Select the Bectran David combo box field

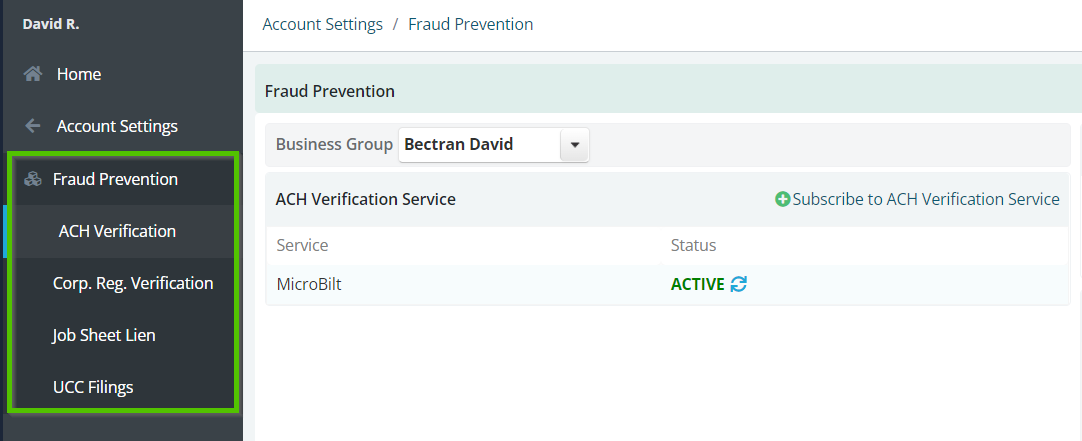pyautogui.click(x=493, y=145)
